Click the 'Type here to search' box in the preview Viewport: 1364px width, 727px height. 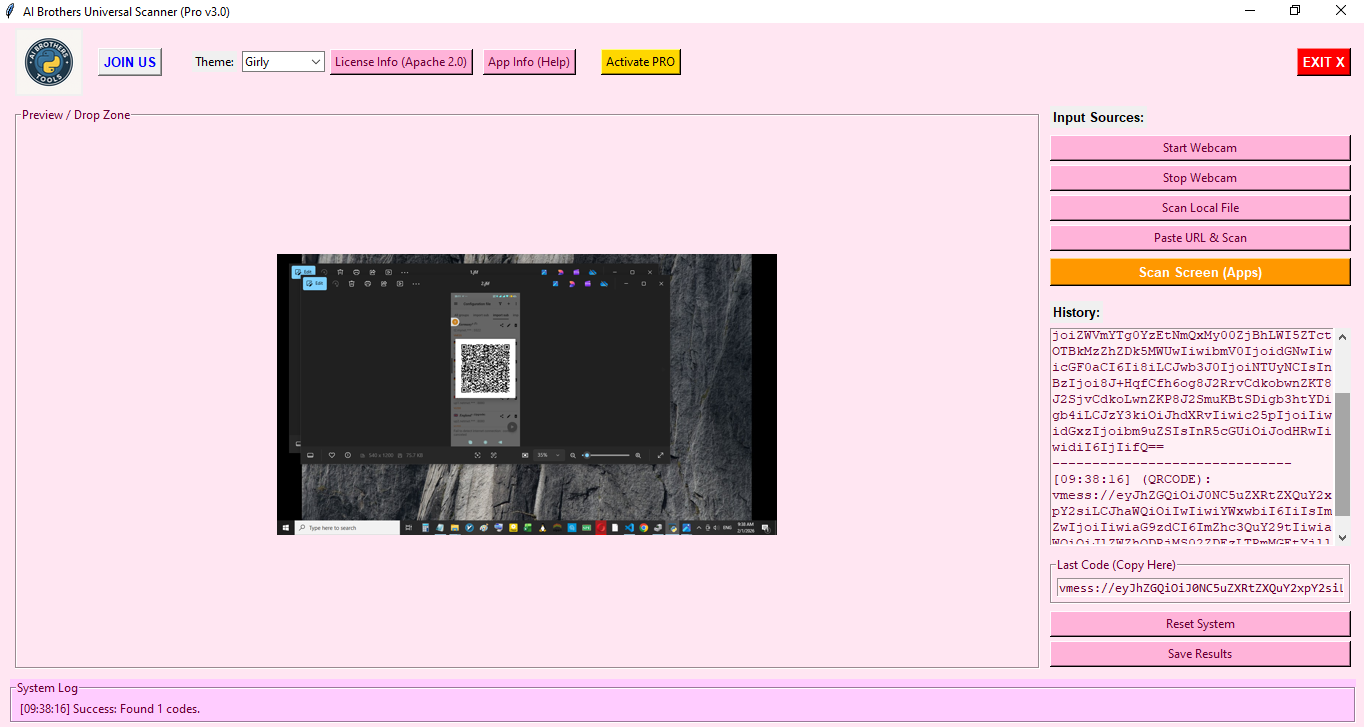pyautogui.click(x=346, y=527)
